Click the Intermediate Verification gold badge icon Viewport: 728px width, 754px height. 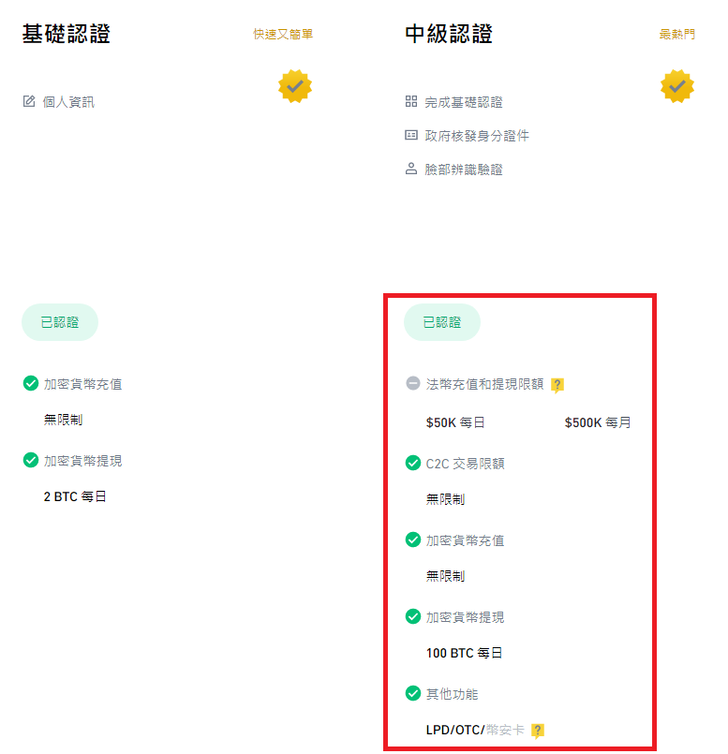(677, 87)
